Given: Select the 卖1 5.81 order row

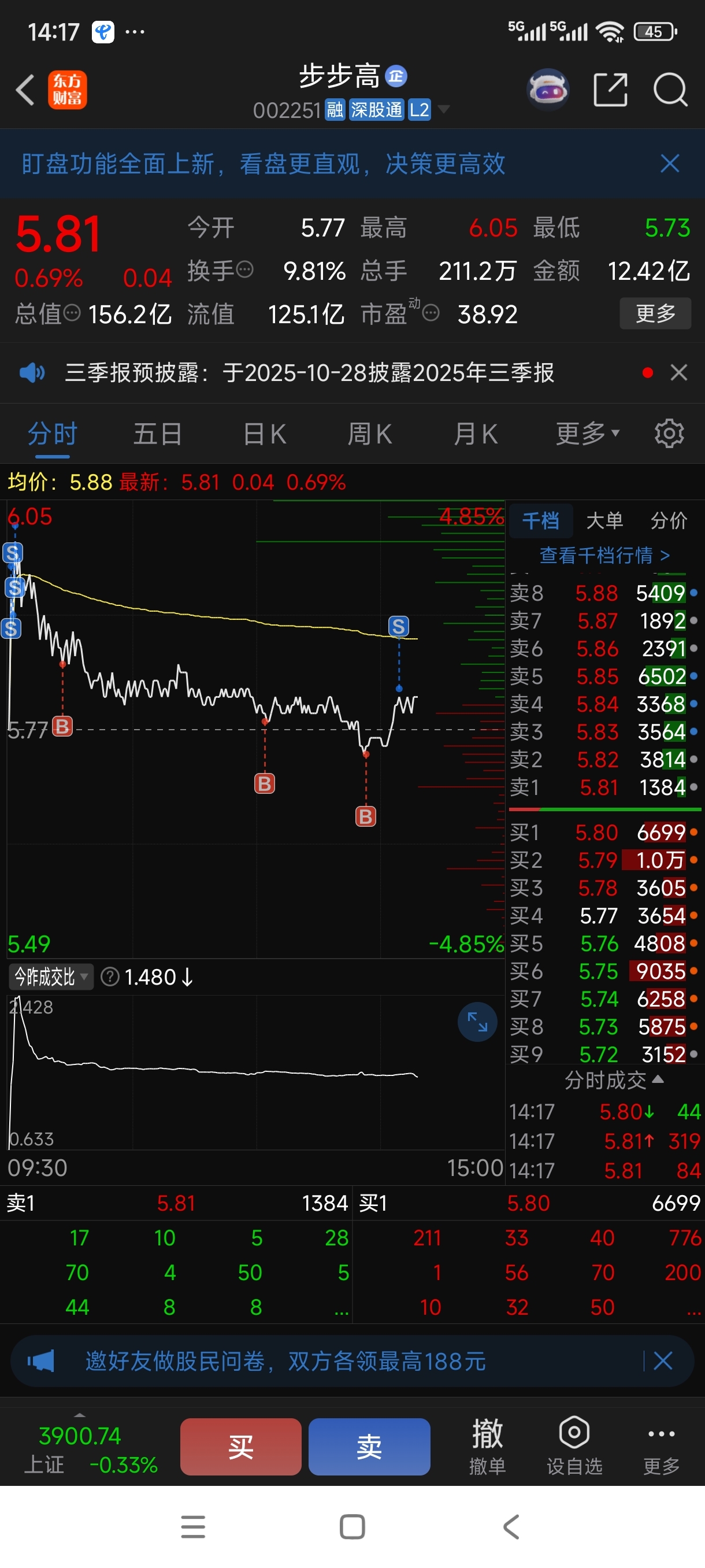Looking at the screenshot, I should [604, 787].
